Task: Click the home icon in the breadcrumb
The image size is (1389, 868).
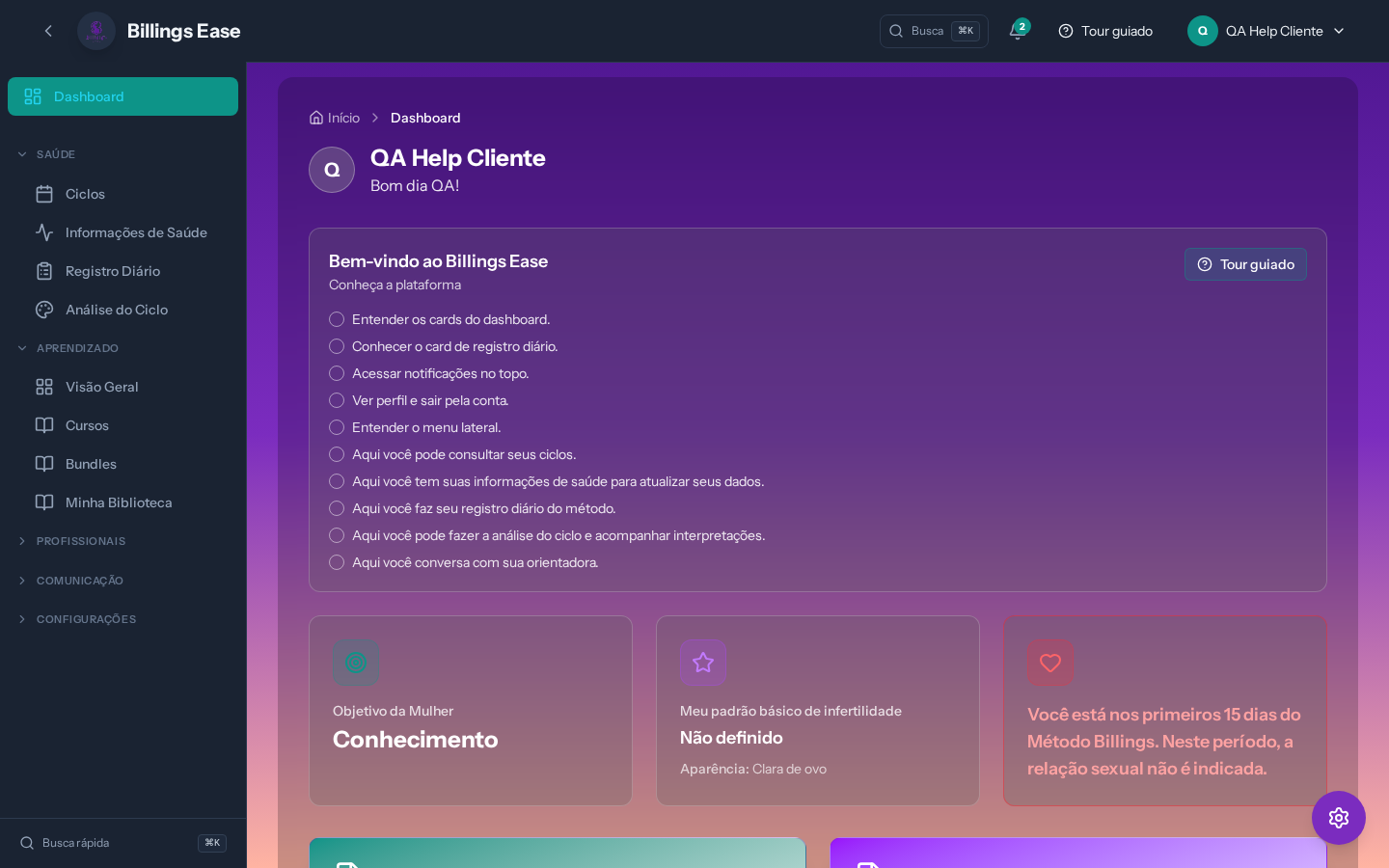Action: tap(315, 117)
